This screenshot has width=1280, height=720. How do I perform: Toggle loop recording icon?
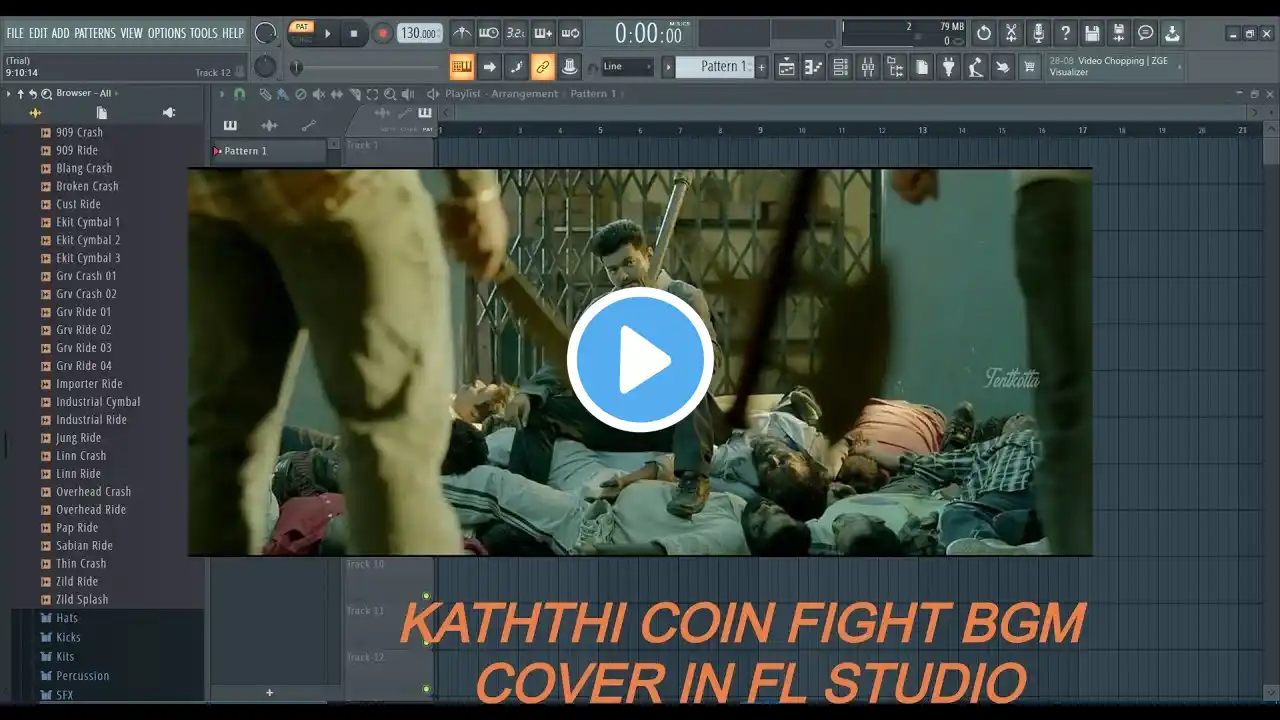(x=570, y=33)
